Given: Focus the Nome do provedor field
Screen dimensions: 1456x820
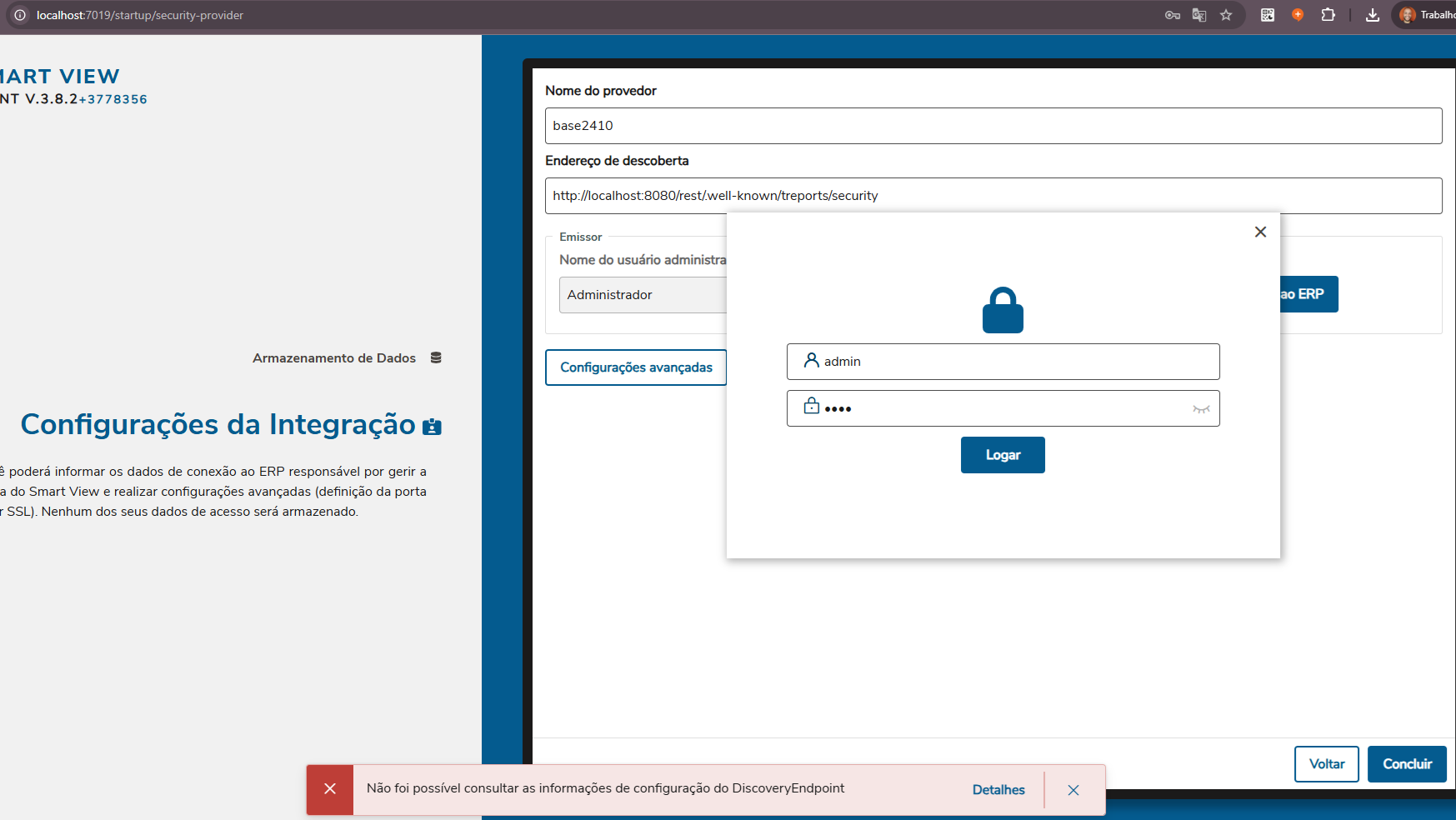Looking at the screenshot, I should 993,126.
